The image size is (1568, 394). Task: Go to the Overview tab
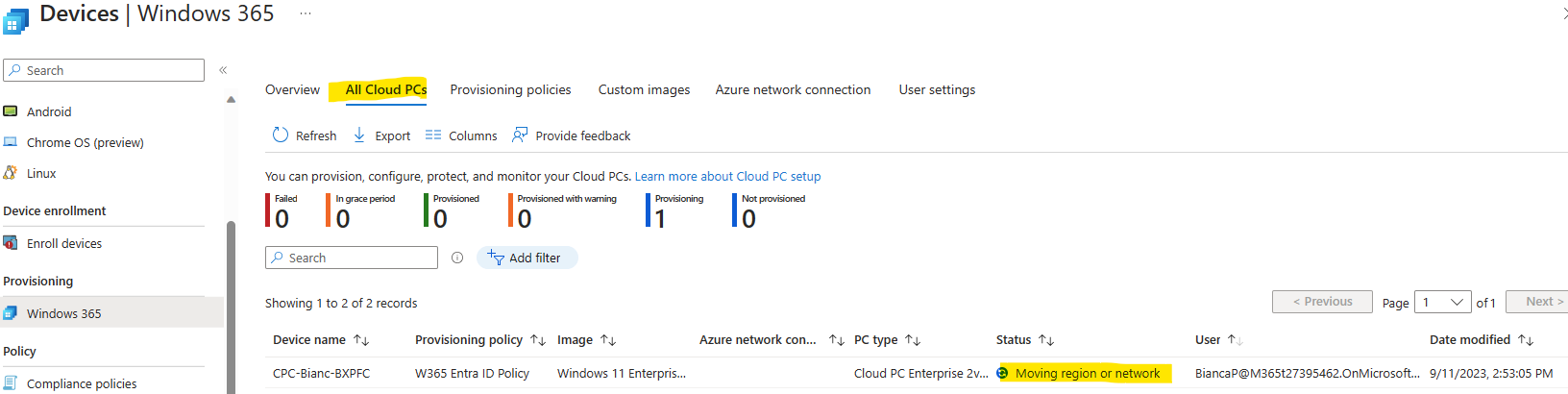292,89
